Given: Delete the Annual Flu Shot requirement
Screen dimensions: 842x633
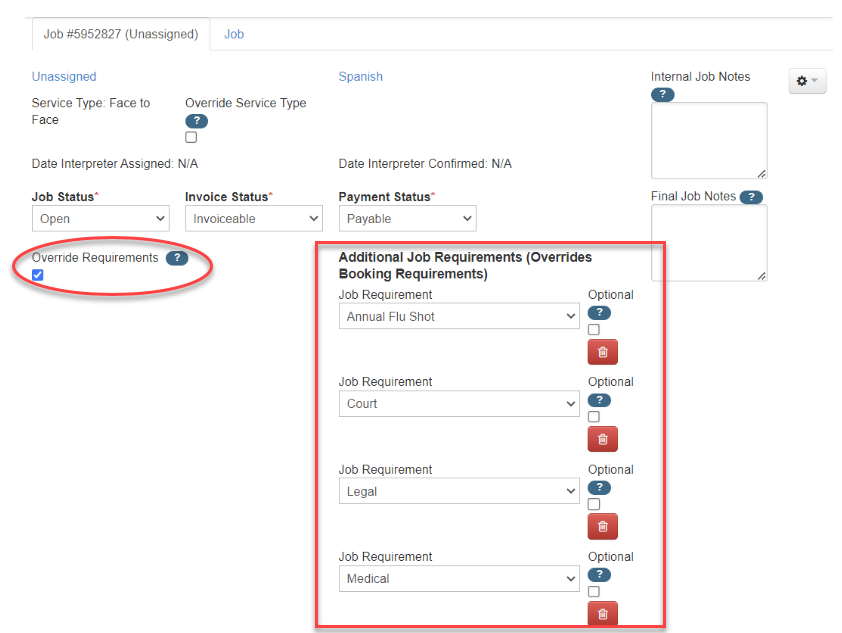Looking at the screenshot, I should click(602, 351).
